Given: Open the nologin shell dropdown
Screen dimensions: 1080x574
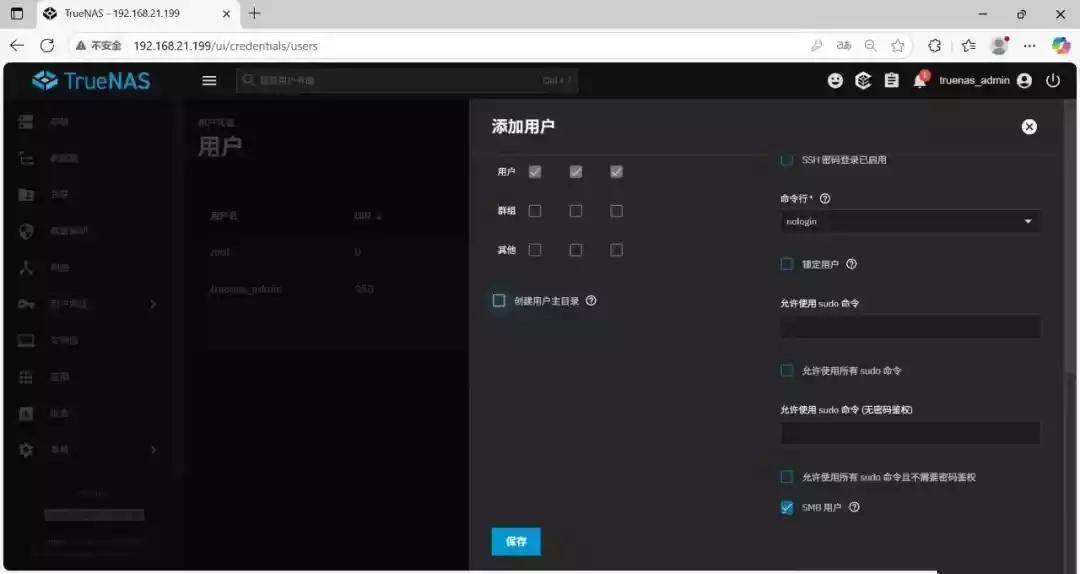Looking at the screenshot, I should coord(910,221).
